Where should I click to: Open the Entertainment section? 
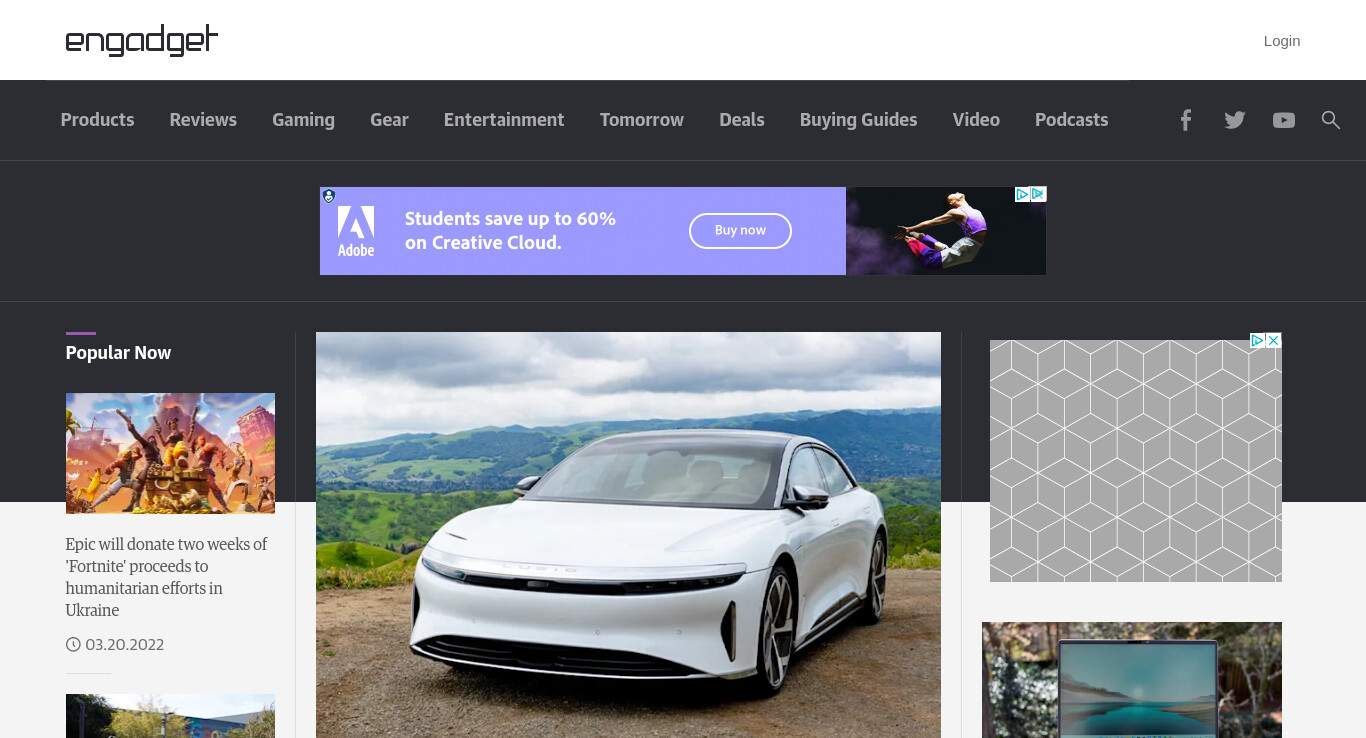[x=504, y=120]
